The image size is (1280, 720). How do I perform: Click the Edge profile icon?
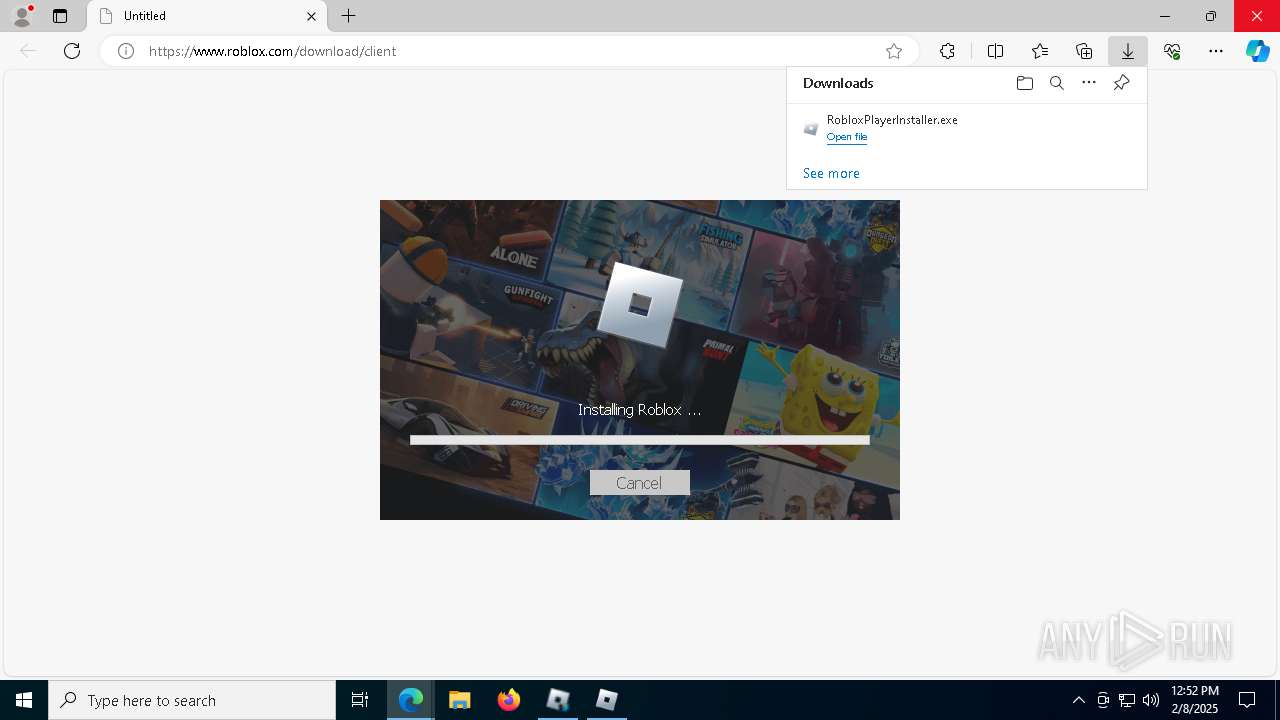22,16
